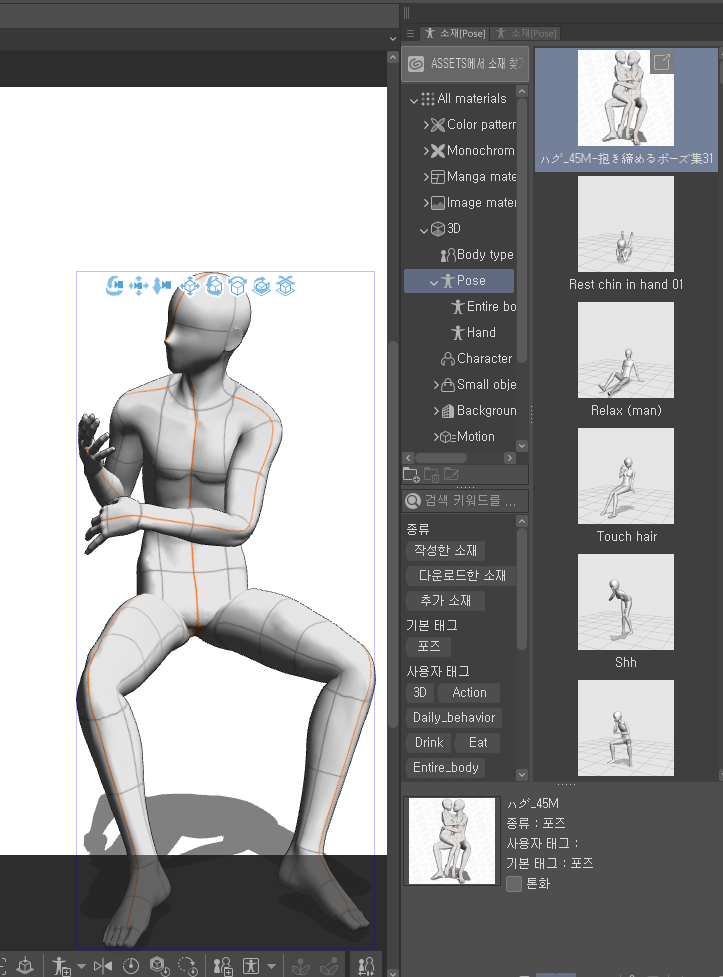Select the Hand pose subfolder
The width and height of the screenshot is (723, 977).
(x=473, y=333)
